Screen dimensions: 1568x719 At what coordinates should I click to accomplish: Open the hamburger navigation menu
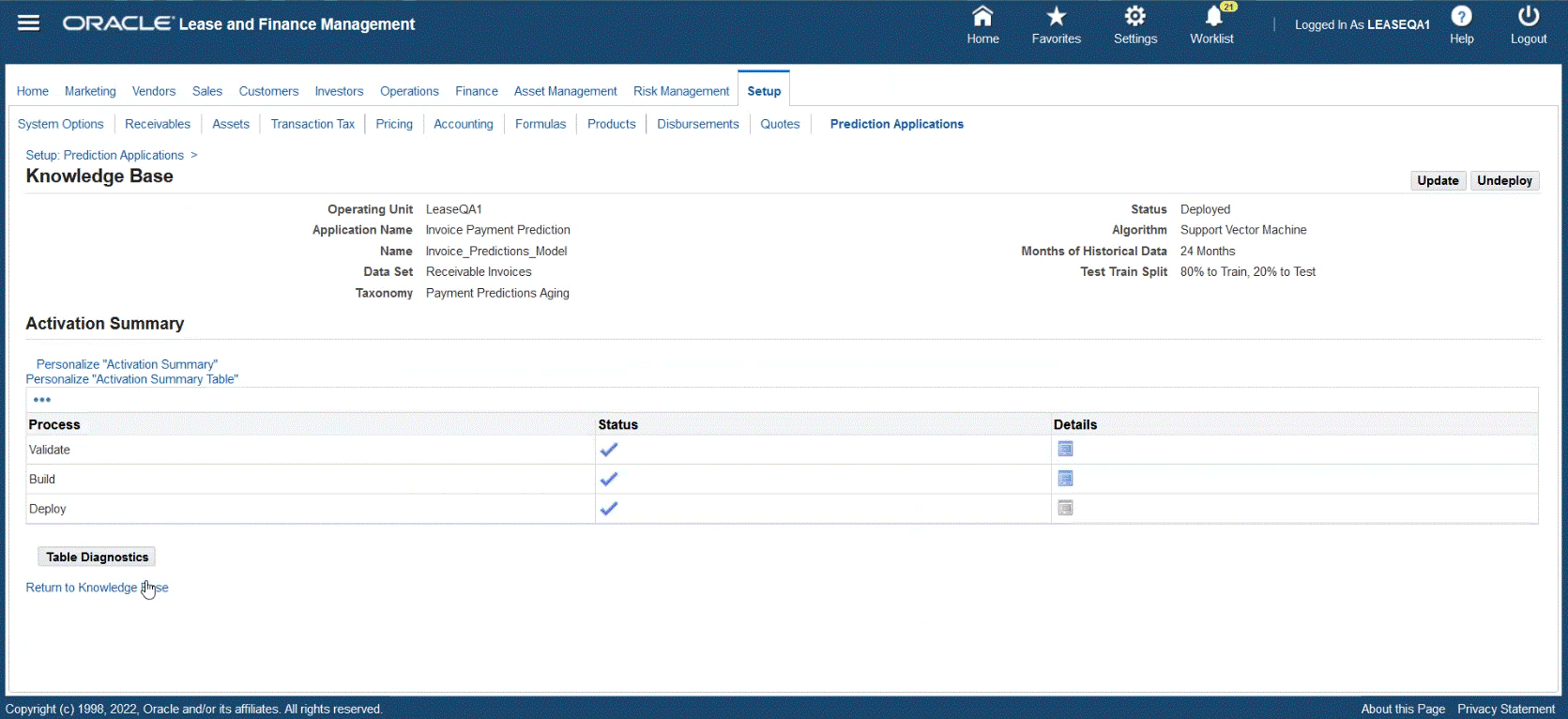point(29,23)
